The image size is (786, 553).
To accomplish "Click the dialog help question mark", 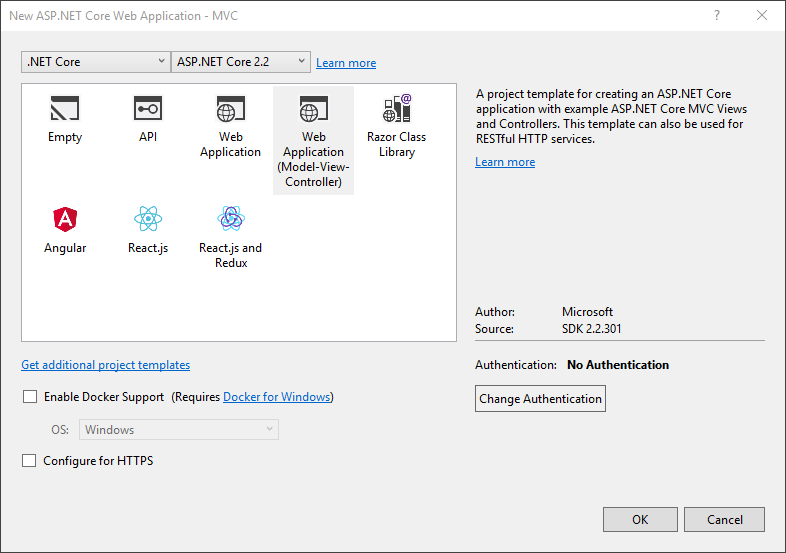I will [x=717, y=16].
